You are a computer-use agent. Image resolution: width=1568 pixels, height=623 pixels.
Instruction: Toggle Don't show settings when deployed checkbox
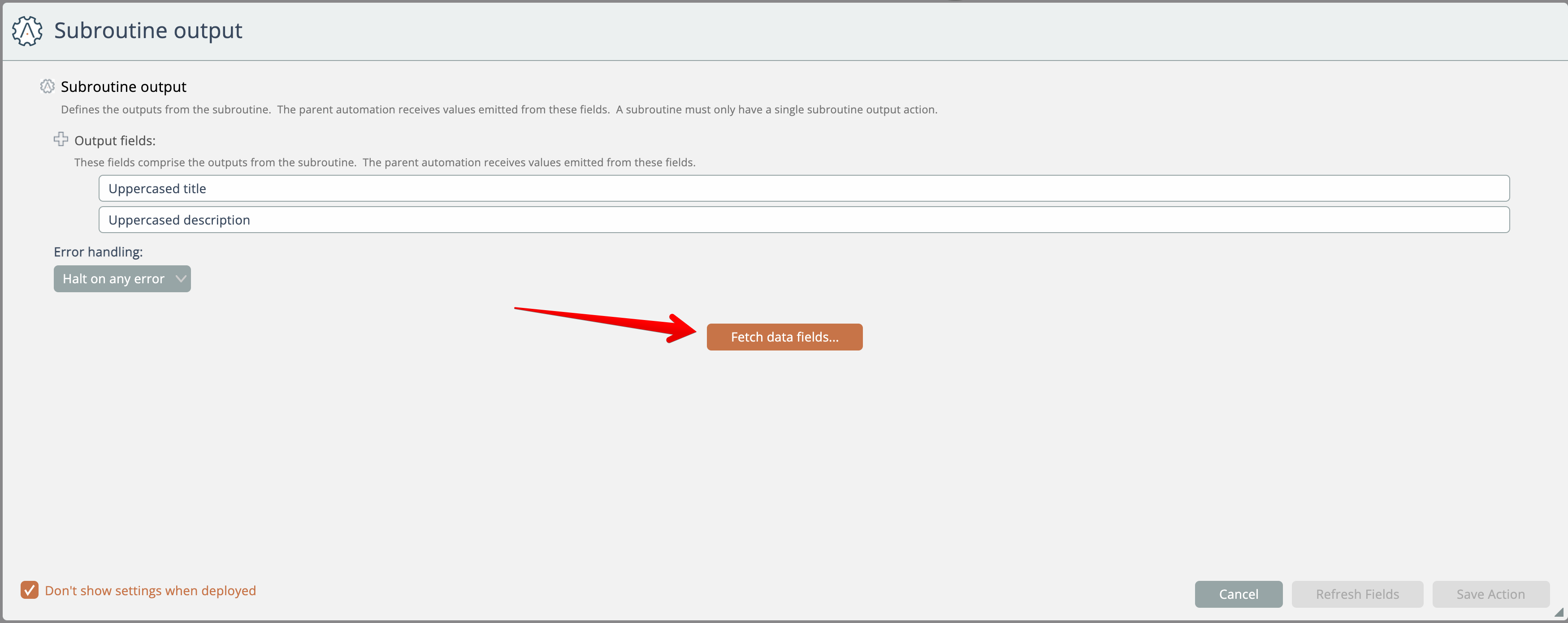(29, 589)
